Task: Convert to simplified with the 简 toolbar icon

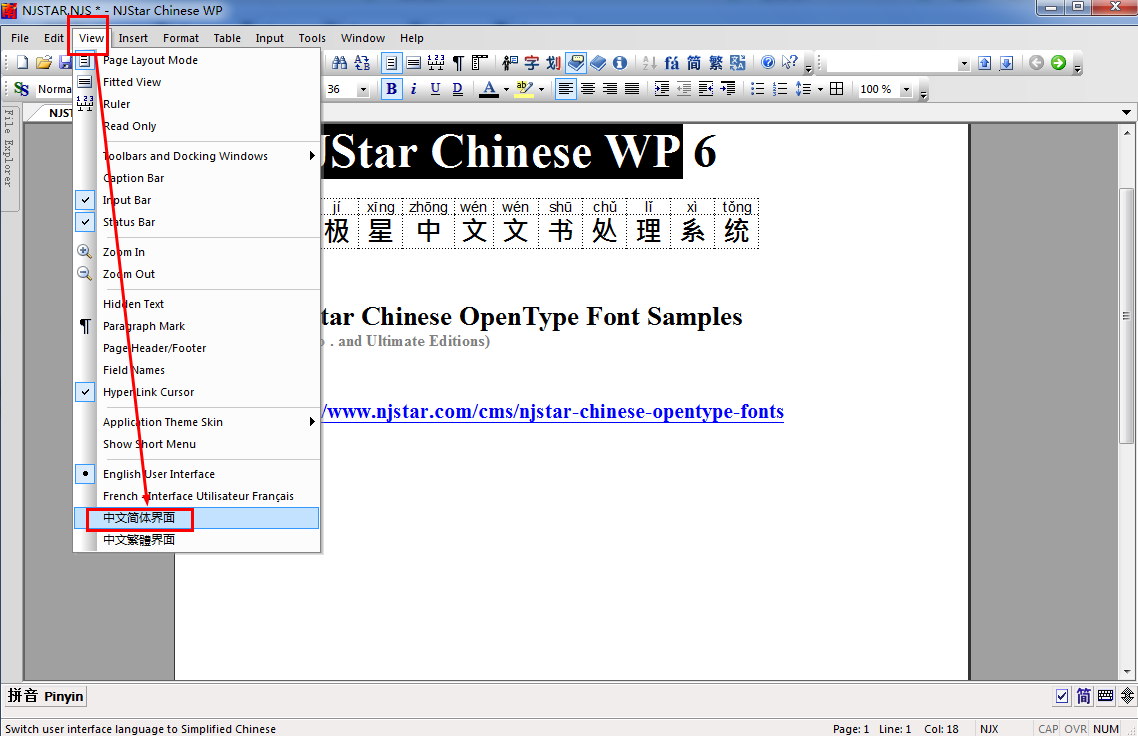Action: 694,63
